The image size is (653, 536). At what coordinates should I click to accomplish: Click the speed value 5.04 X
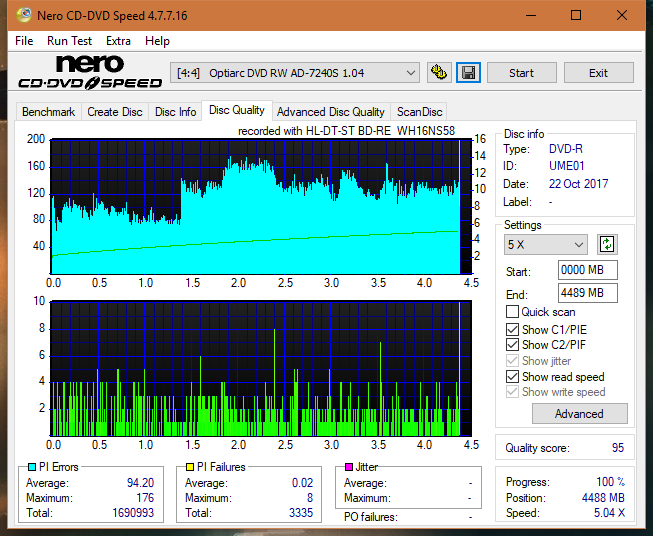coord(609,513)
